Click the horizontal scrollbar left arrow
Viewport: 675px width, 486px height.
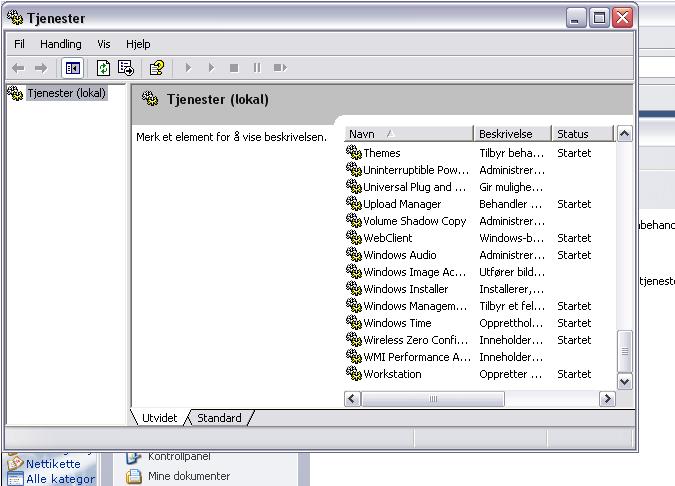tap(352, 399)
